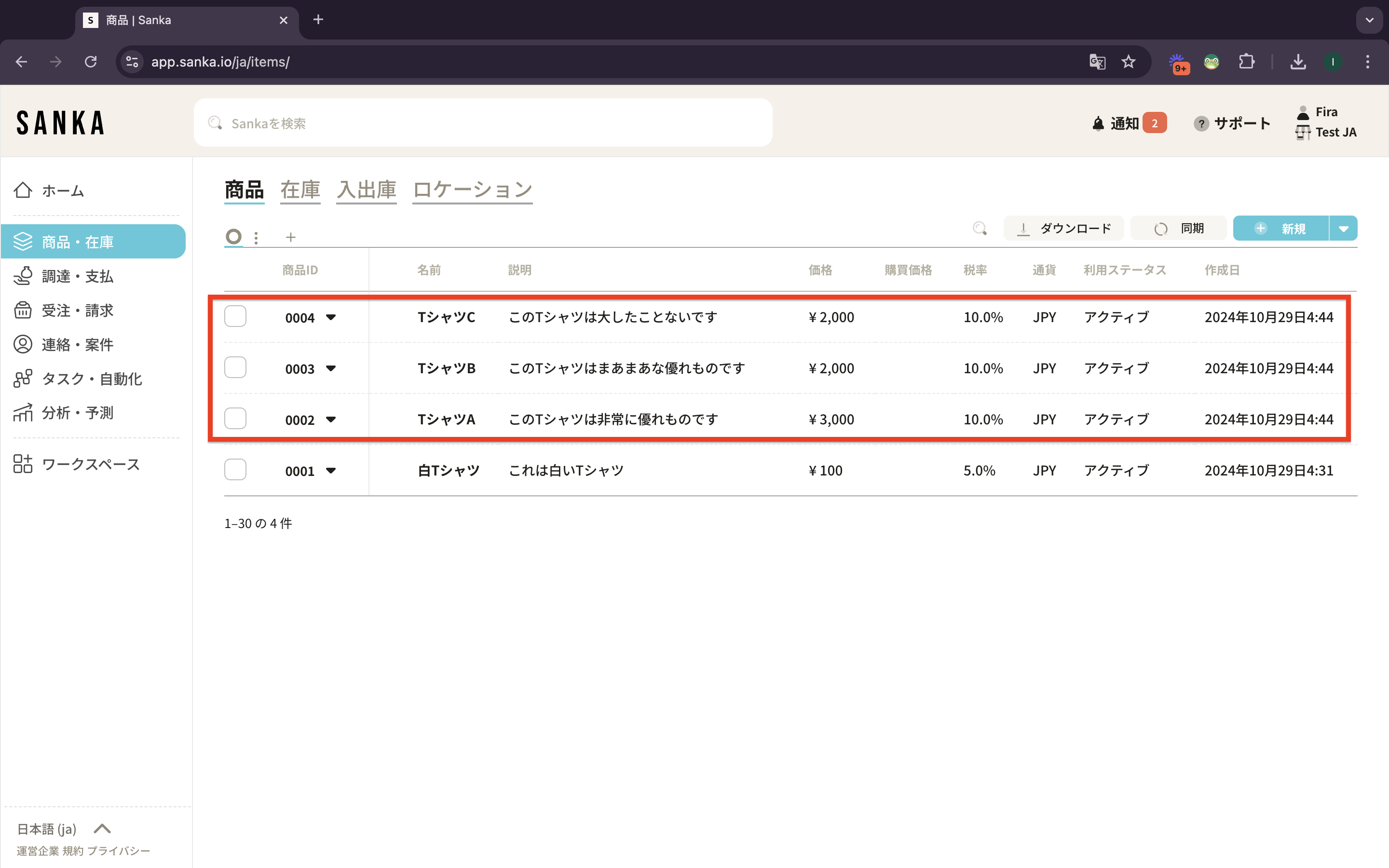Focus the Sankaを検索 search field

click(482, 123)
